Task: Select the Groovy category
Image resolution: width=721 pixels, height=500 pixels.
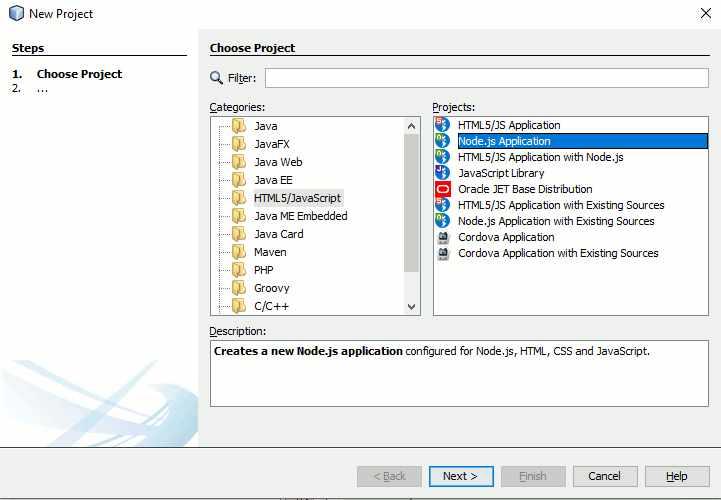Action: [x=272, y=288]
